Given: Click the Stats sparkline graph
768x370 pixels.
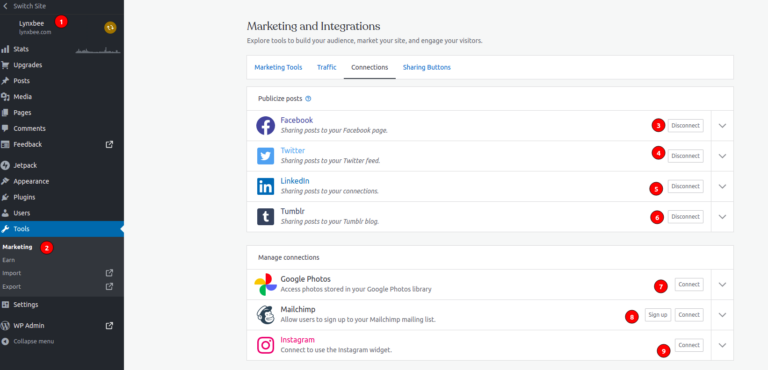Looking at the screenshot, I should tap(98, 50).
